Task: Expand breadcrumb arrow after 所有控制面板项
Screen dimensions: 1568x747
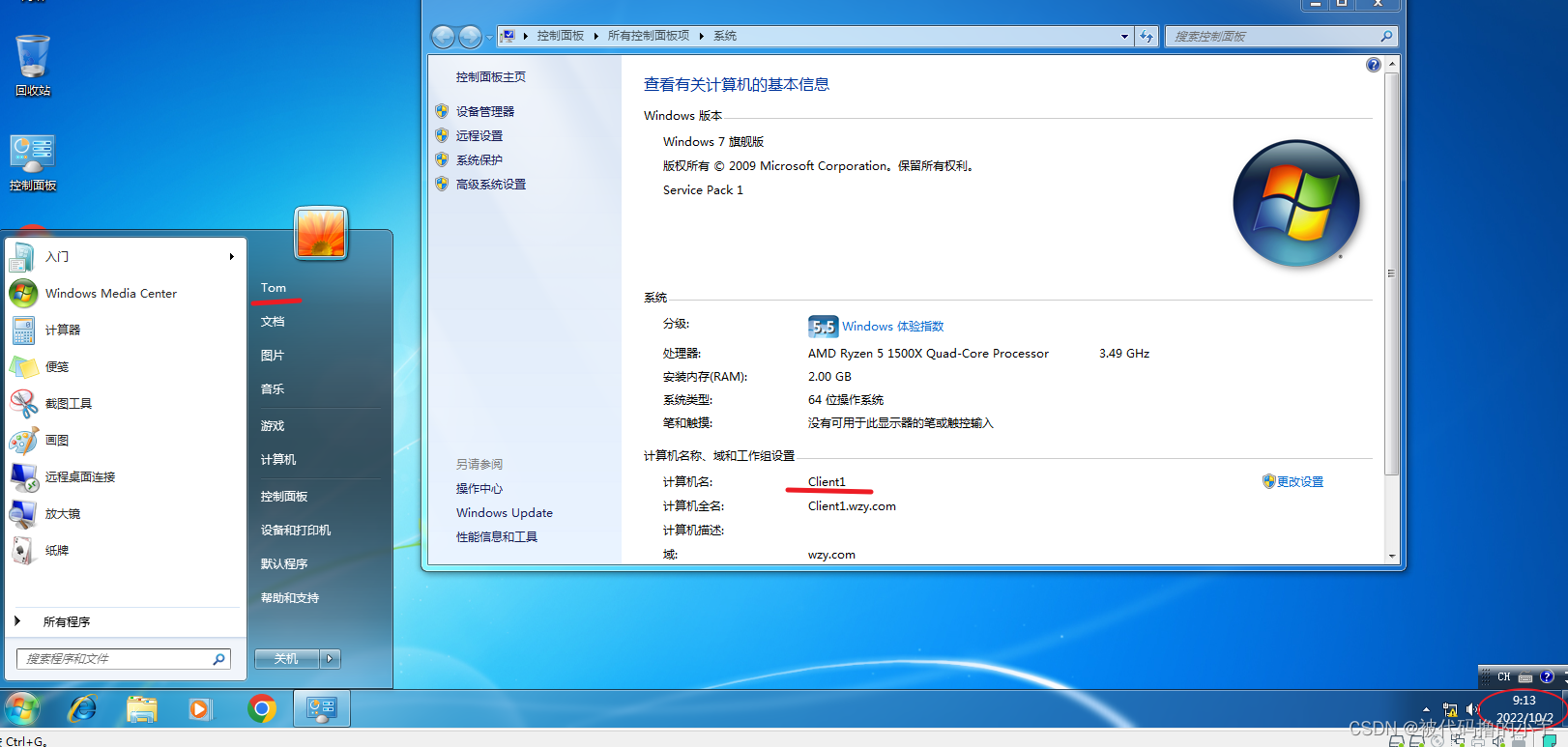Action: 701,36
